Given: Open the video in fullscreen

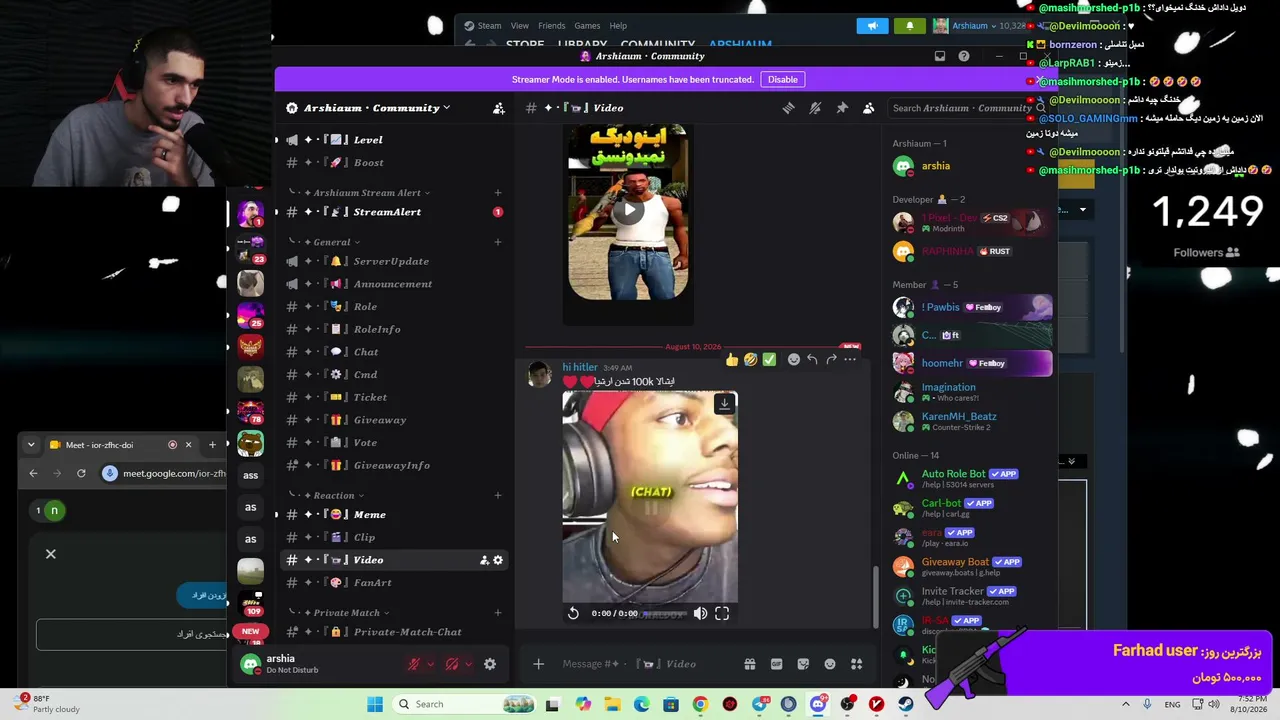Looking at the screenshot, I should (722, 613).
